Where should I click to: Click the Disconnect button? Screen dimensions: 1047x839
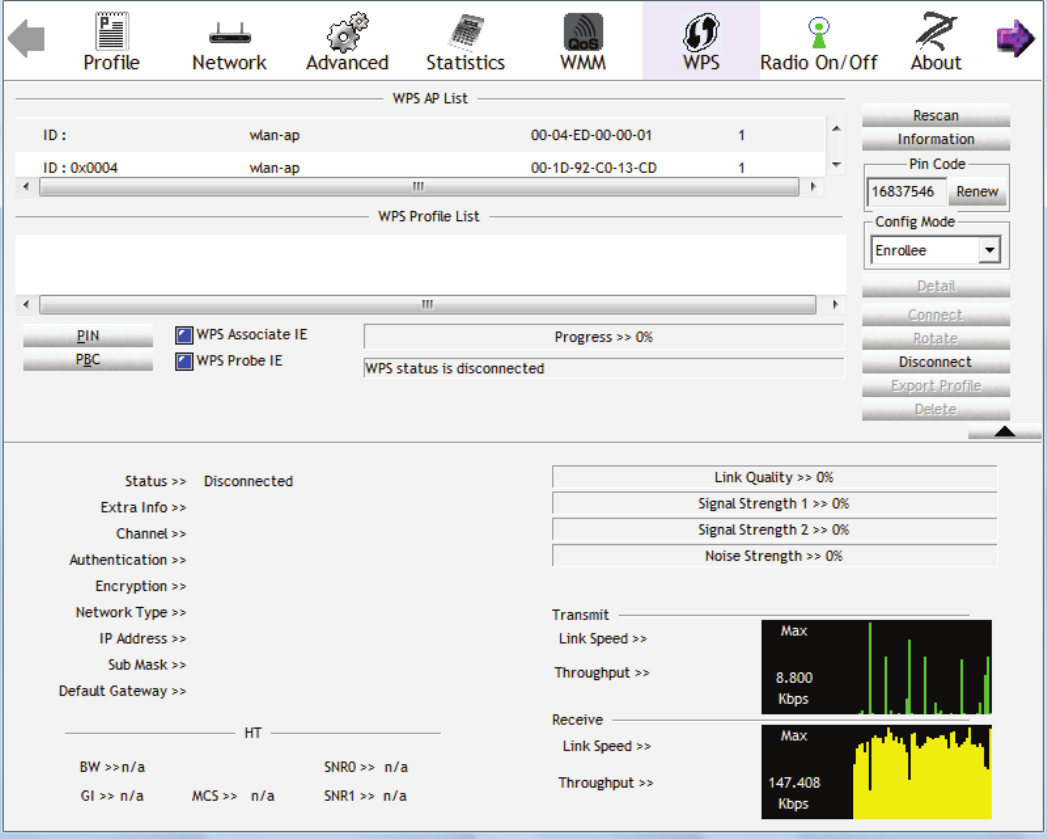click(x=935, y=362)
